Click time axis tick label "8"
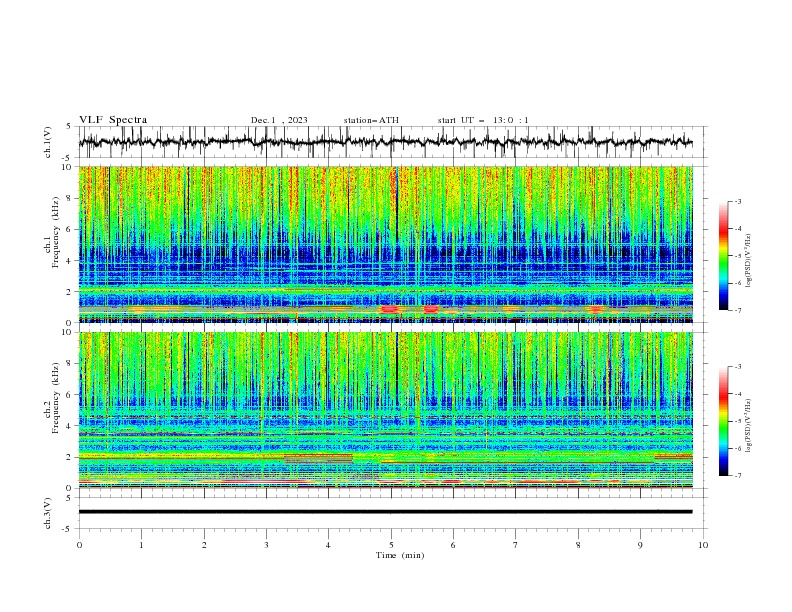Screen dimensions: 792x612 click(x=578, y=545)
